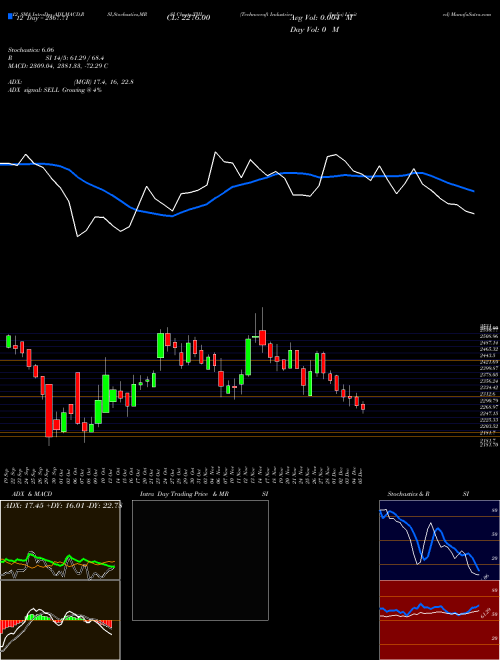Click the empty intraday price panel

200,560
